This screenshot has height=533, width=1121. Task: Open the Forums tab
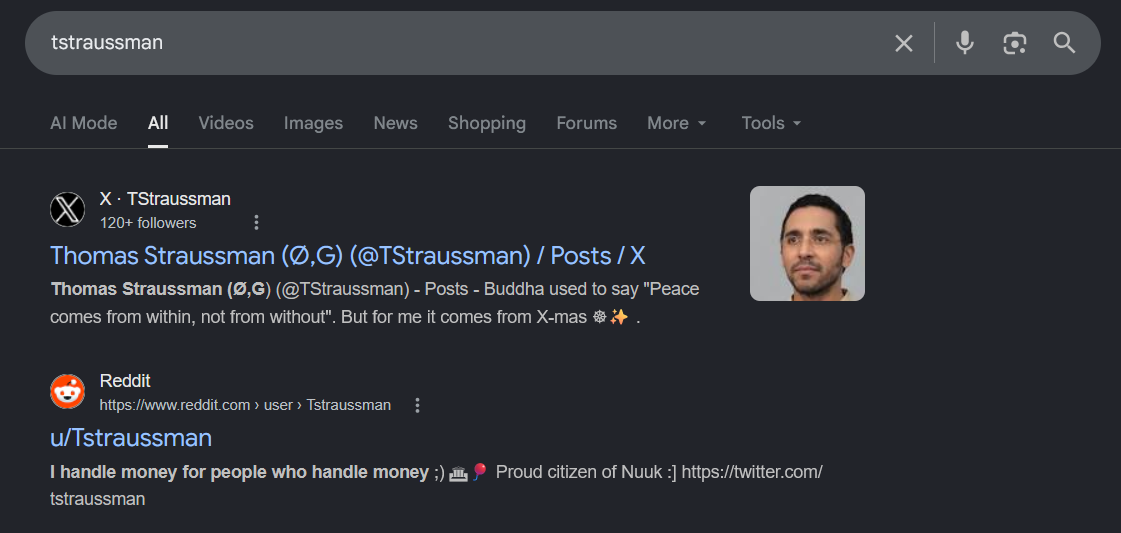coord(586,123)
